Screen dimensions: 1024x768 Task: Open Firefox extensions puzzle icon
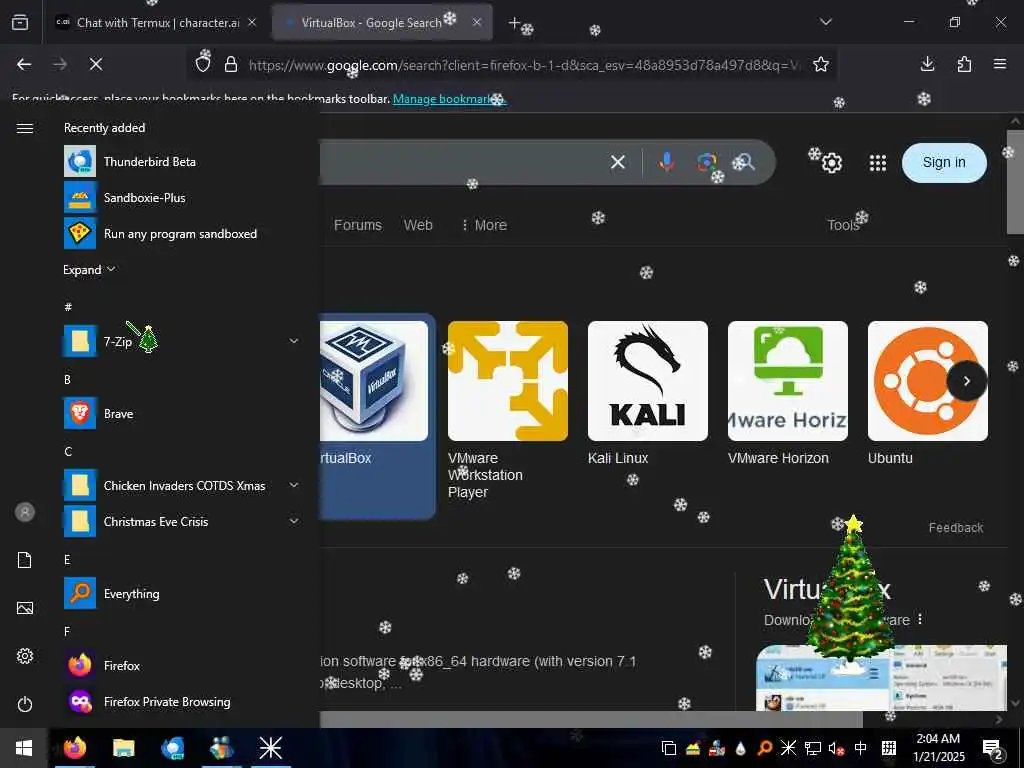pos(964,64)
